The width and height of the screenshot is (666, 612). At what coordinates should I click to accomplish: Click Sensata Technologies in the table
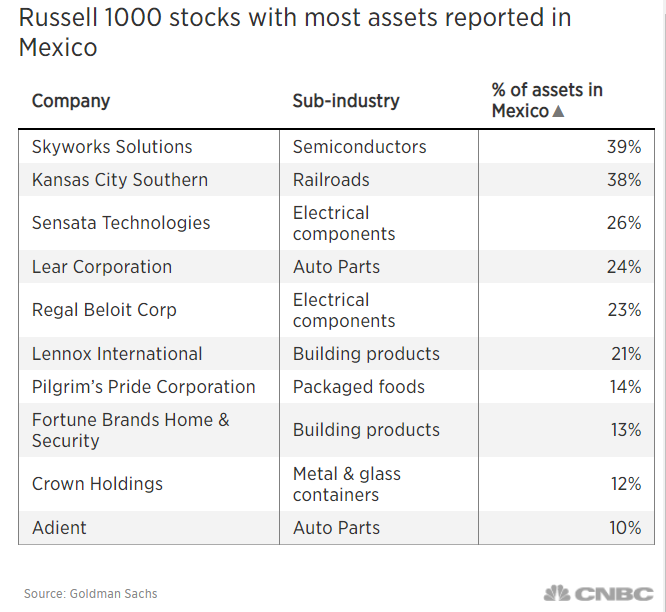pyautogui.click(x=121, y=223)
